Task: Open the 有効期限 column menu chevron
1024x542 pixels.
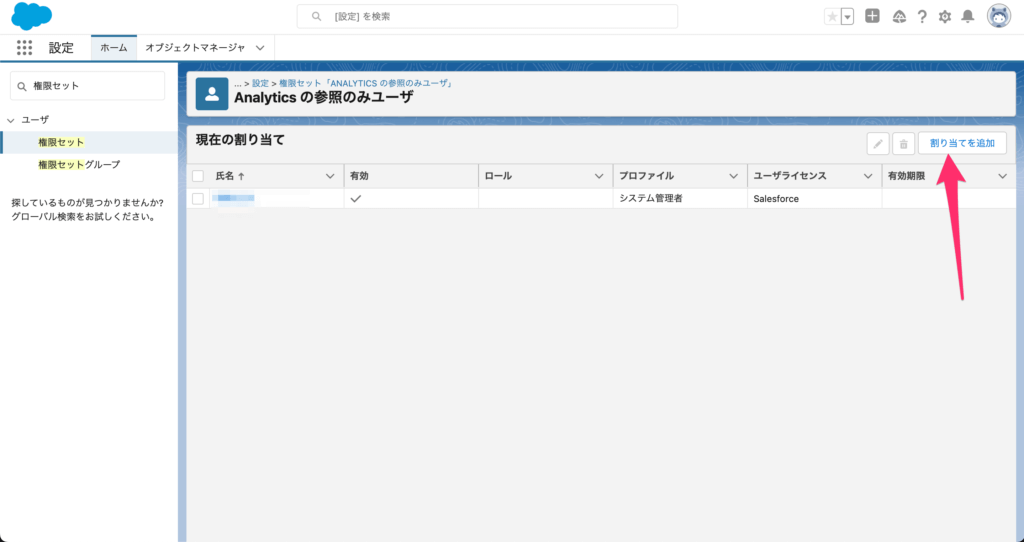Action: click(x=1002, y=176)
